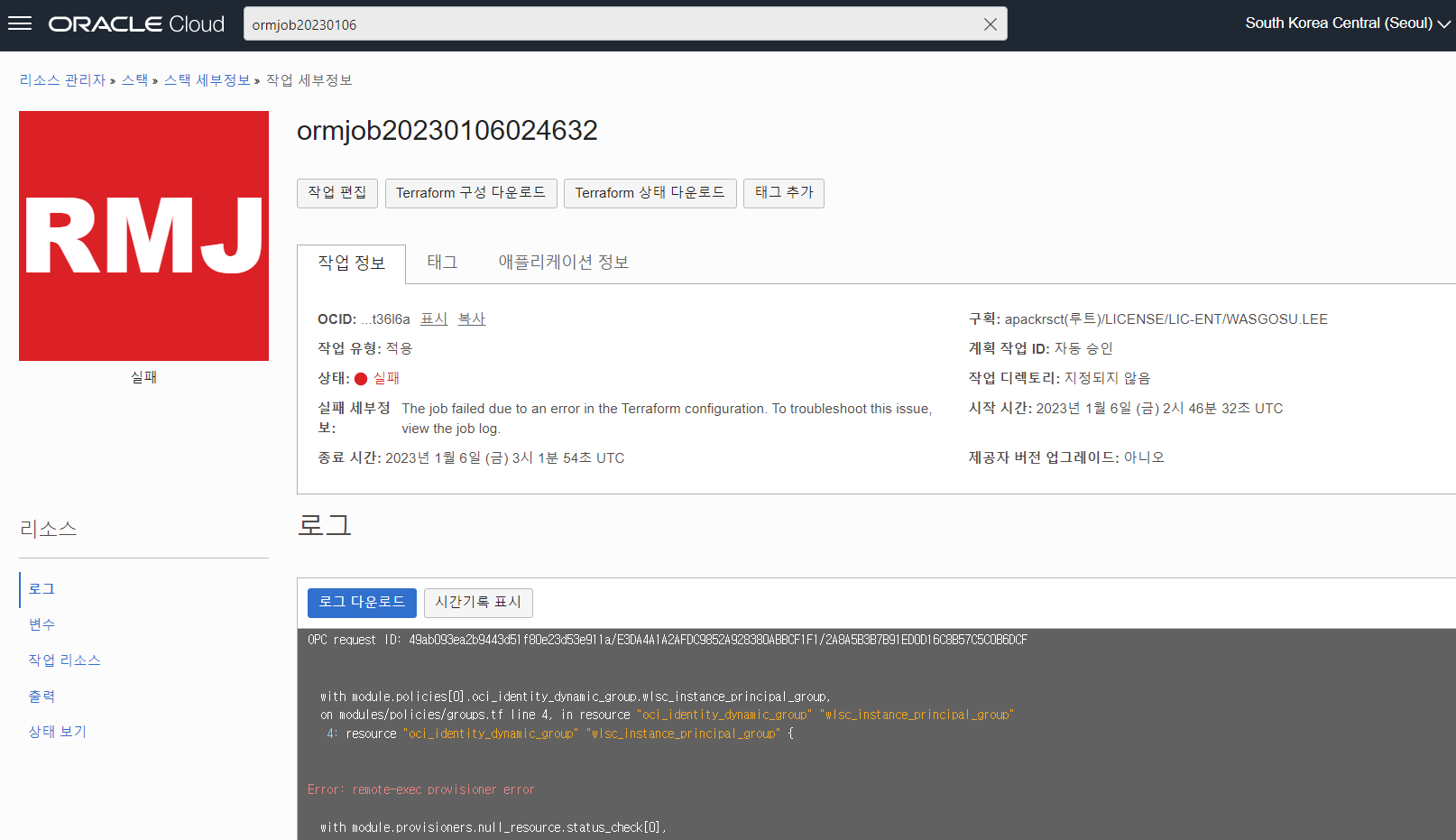
Task: Toggle 시간기록 표시 timestamps
Action: [478, 603]
